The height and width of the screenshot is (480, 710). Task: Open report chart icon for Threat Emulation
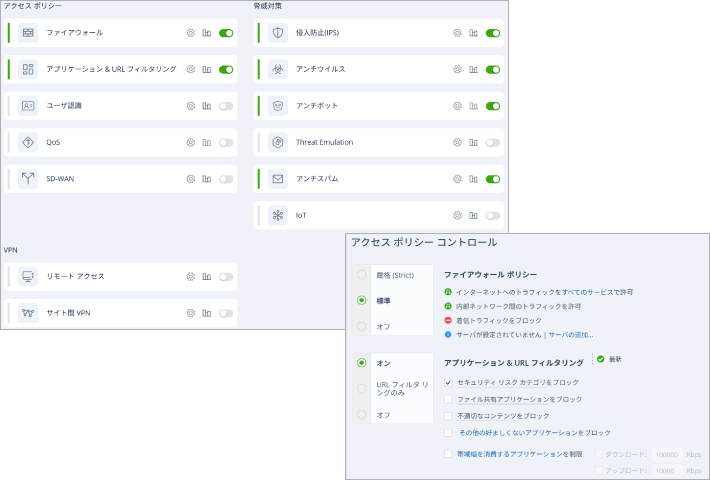point(473,143)
